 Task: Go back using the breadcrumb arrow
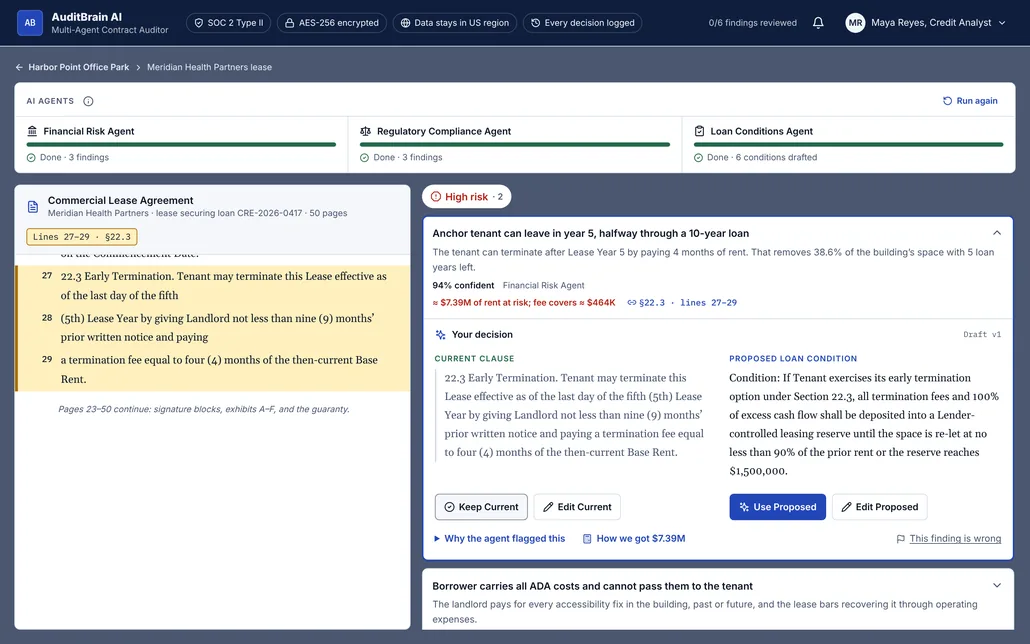tap(19, 67)
